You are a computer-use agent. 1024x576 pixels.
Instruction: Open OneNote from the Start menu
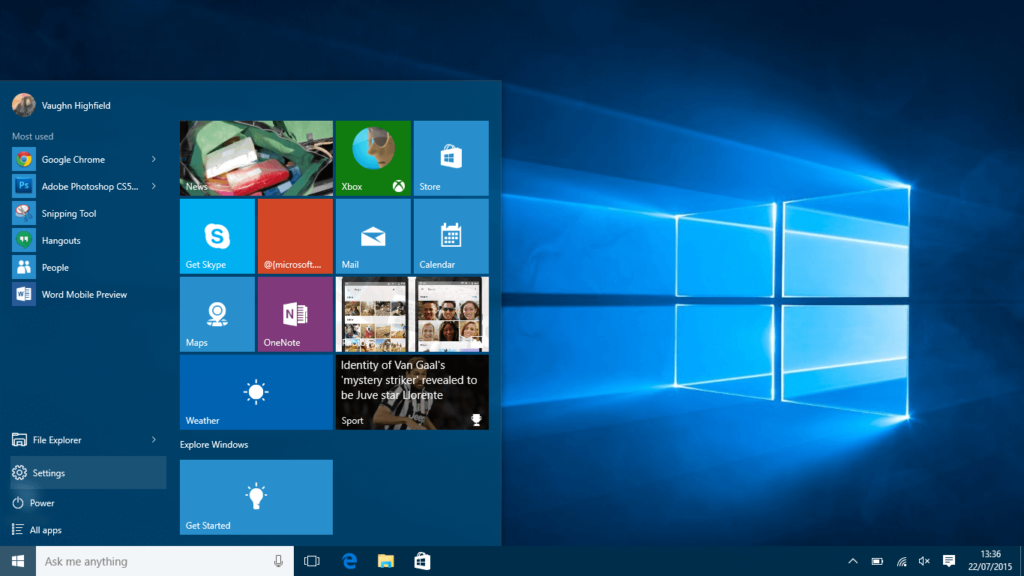(295, 314)
